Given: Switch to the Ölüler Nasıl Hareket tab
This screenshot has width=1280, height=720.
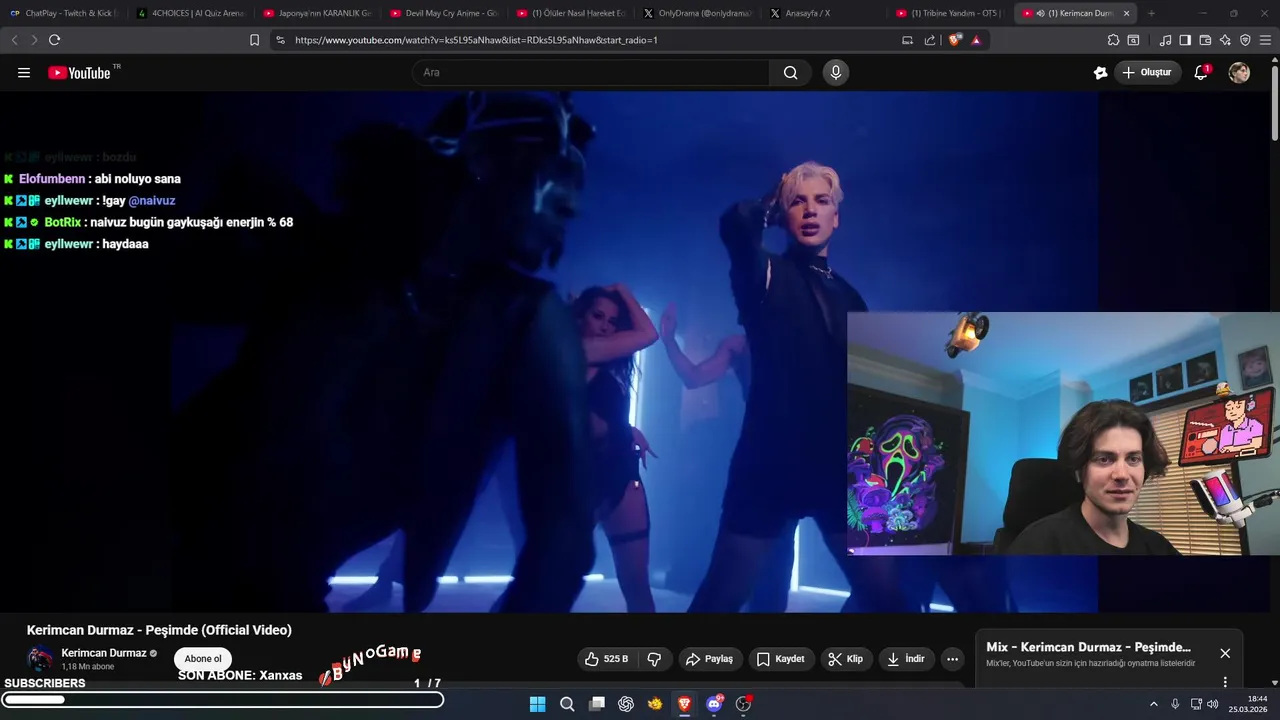Looking at the screenshot, I should (x=570, y=13).
